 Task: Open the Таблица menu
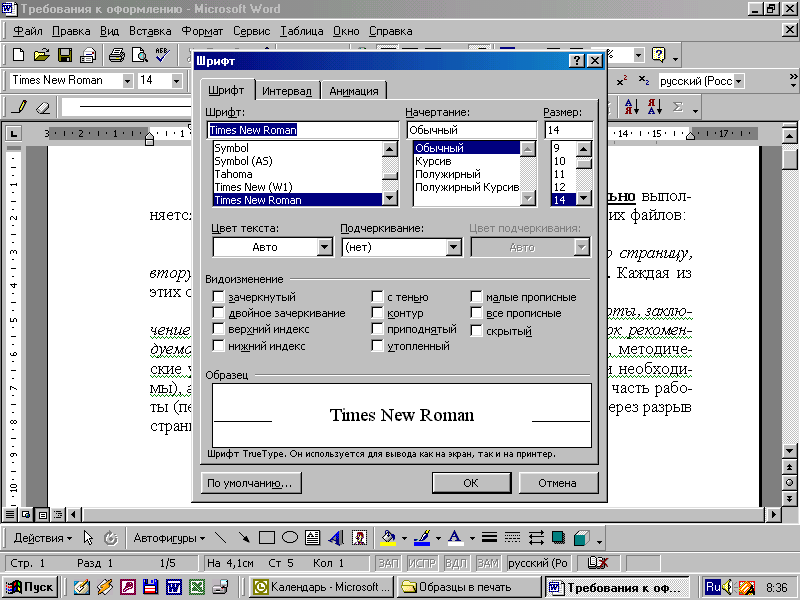click(302, 31)
